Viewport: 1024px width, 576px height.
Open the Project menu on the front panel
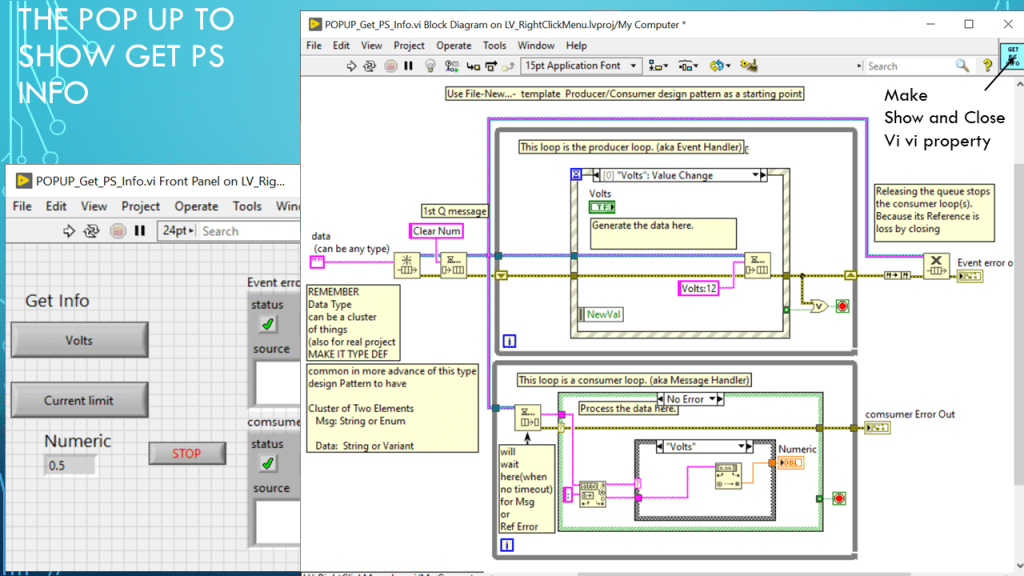(140, 206)
